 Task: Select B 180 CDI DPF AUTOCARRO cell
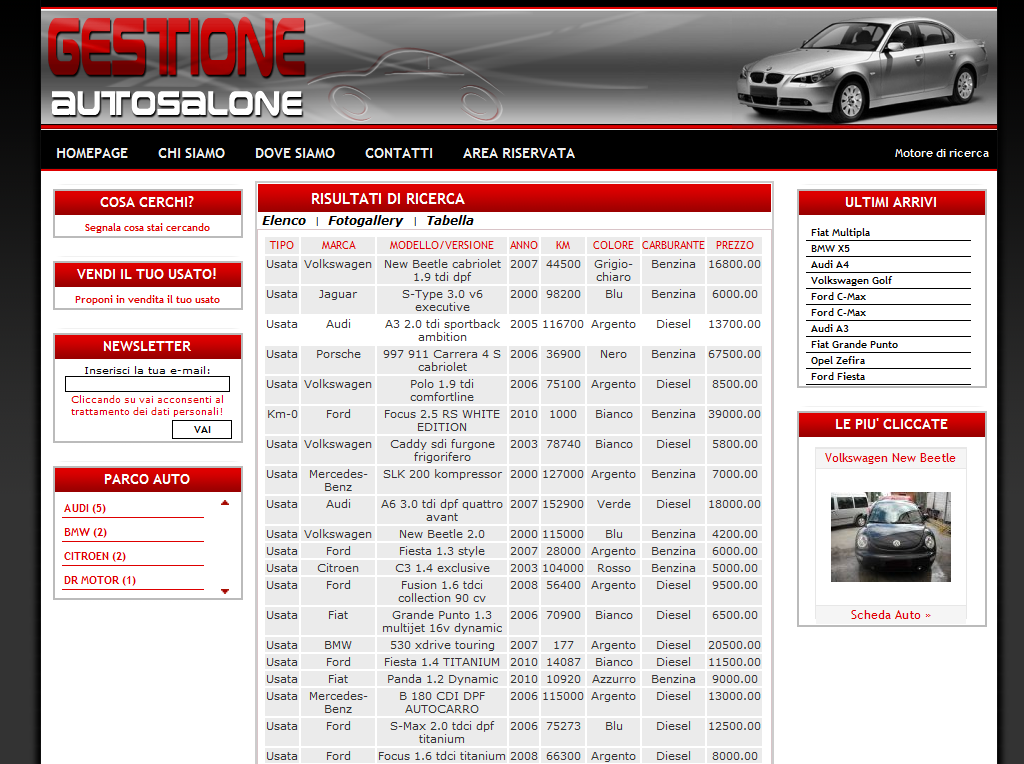442,703
